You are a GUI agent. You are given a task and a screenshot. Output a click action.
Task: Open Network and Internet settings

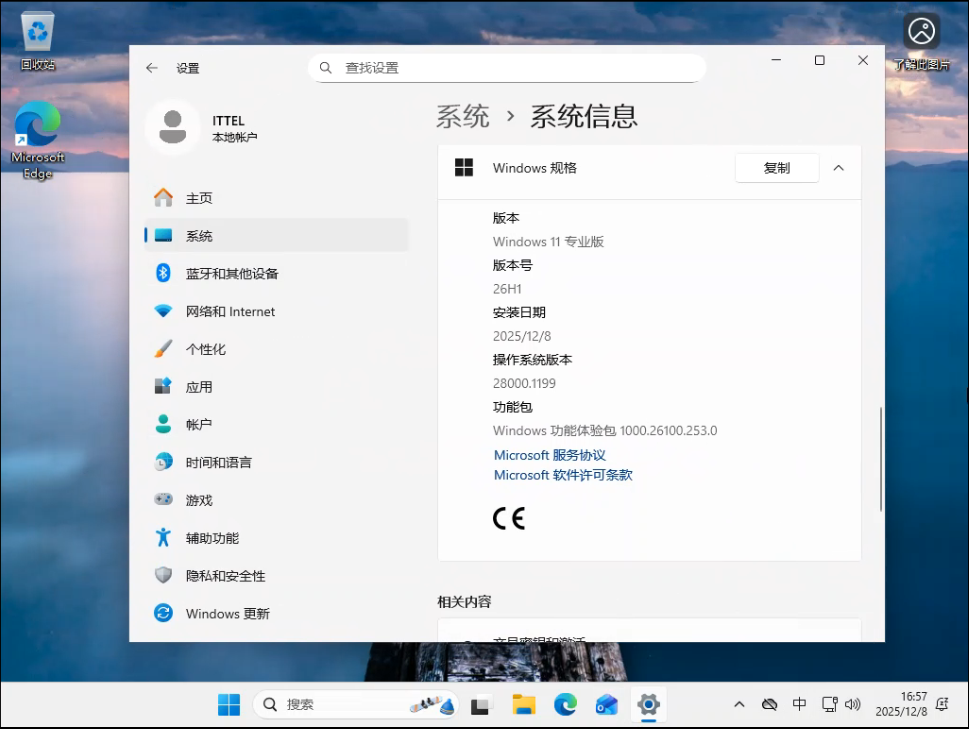(x=230, y=312)
